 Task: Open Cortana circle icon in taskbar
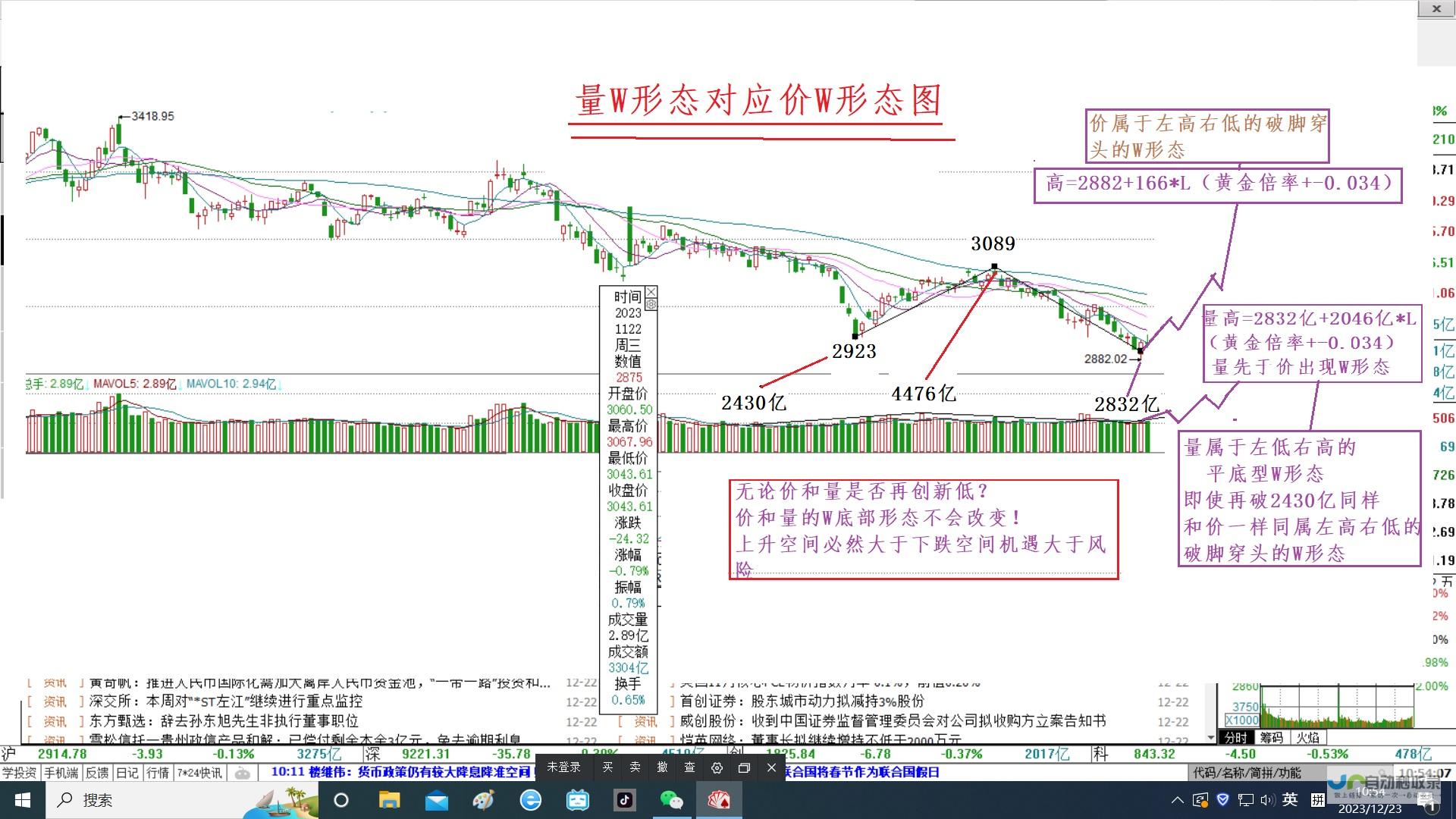coord(341,800)
